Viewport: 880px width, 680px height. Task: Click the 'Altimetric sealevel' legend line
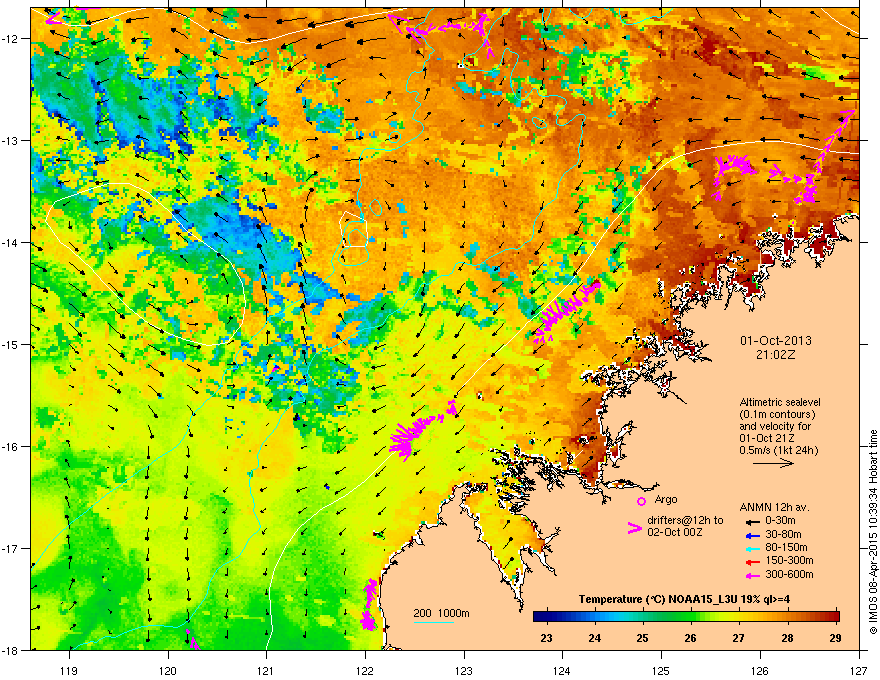pyautogui.click(x=780, y=402)
